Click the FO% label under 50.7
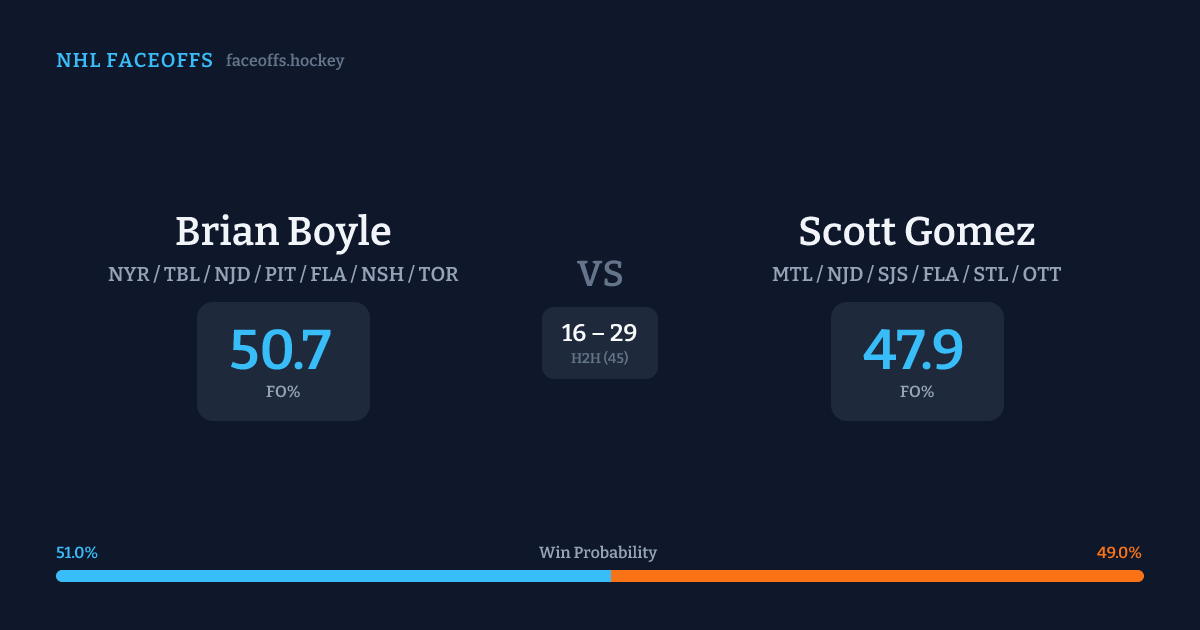The image size is (1200, 630). coord(283,392)
